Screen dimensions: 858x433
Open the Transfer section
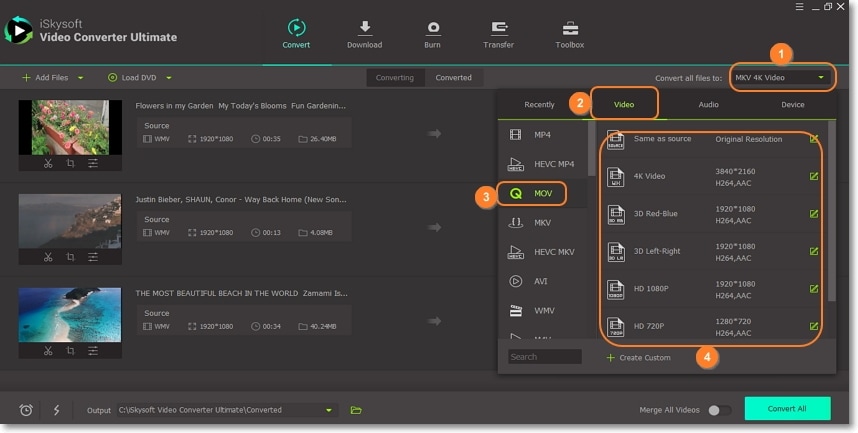498,34
